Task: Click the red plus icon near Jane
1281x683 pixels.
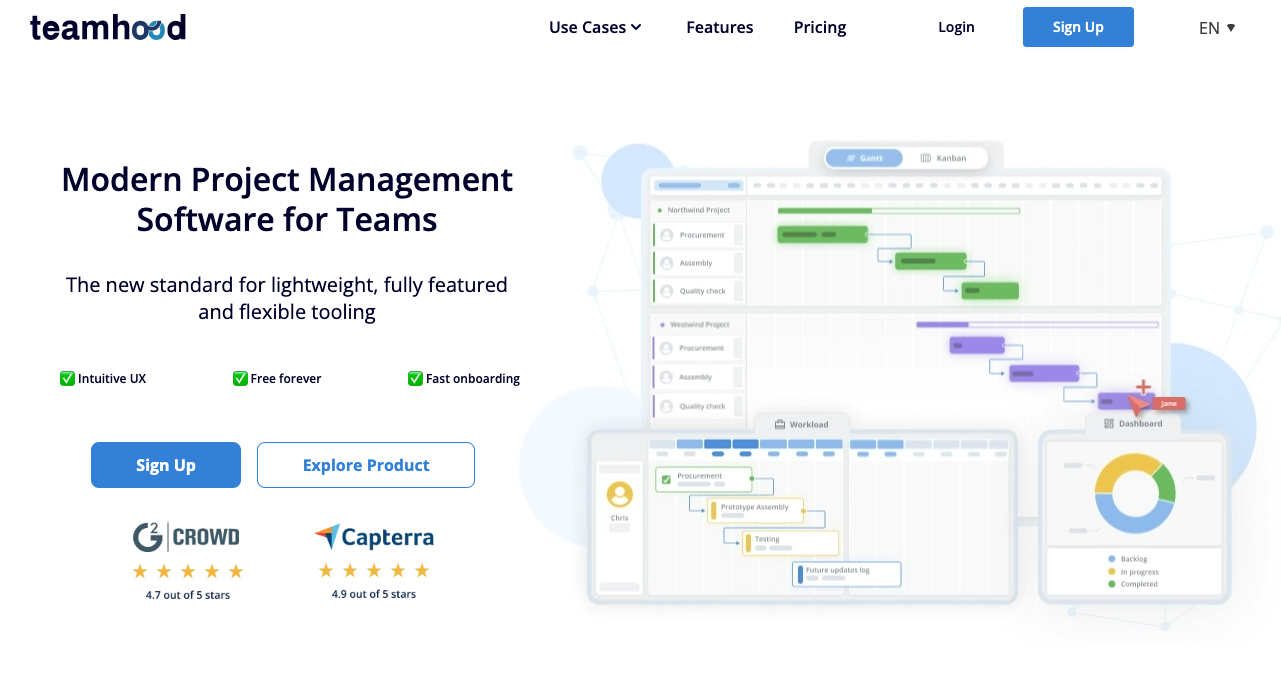Action: coord(1143,387)
